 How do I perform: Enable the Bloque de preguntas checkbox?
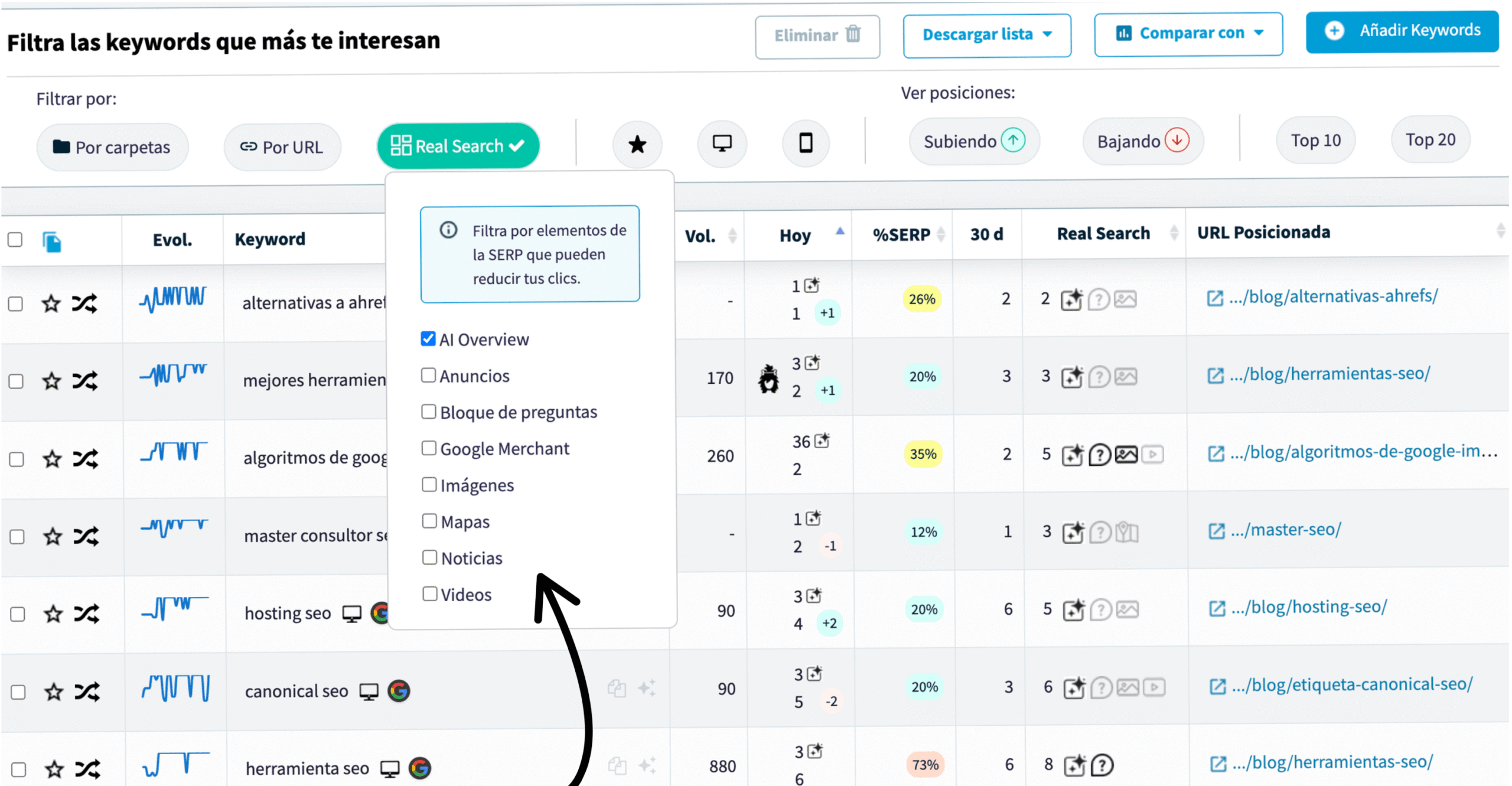click(x=429, y=412)
